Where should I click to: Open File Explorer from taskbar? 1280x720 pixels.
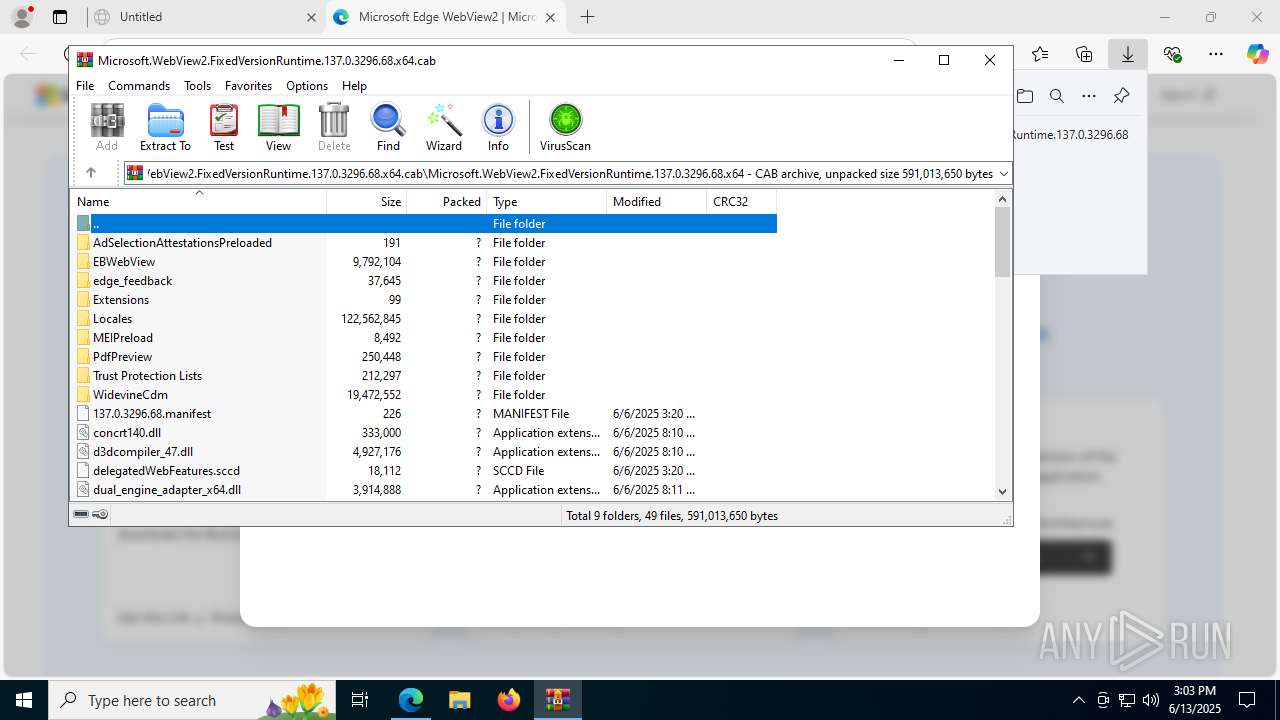coord(460,700)
